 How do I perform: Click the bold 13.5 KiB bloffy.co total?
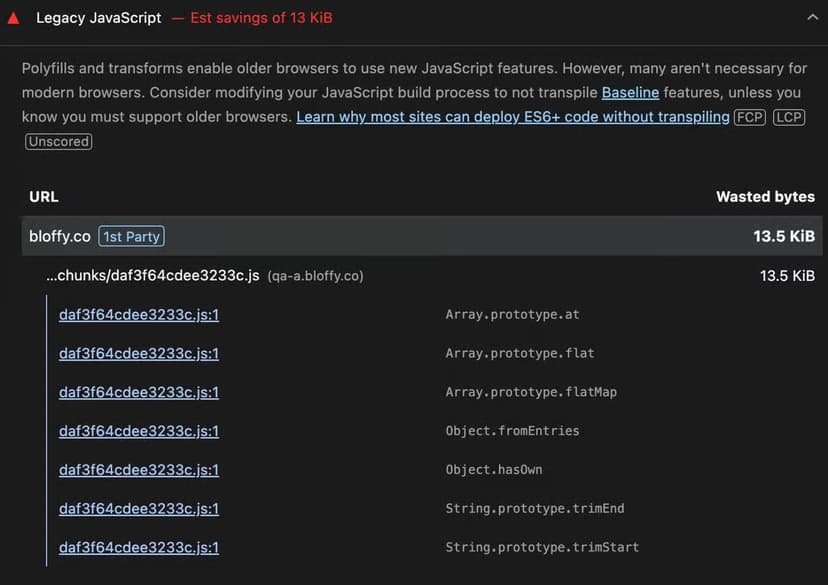(784, 236)
